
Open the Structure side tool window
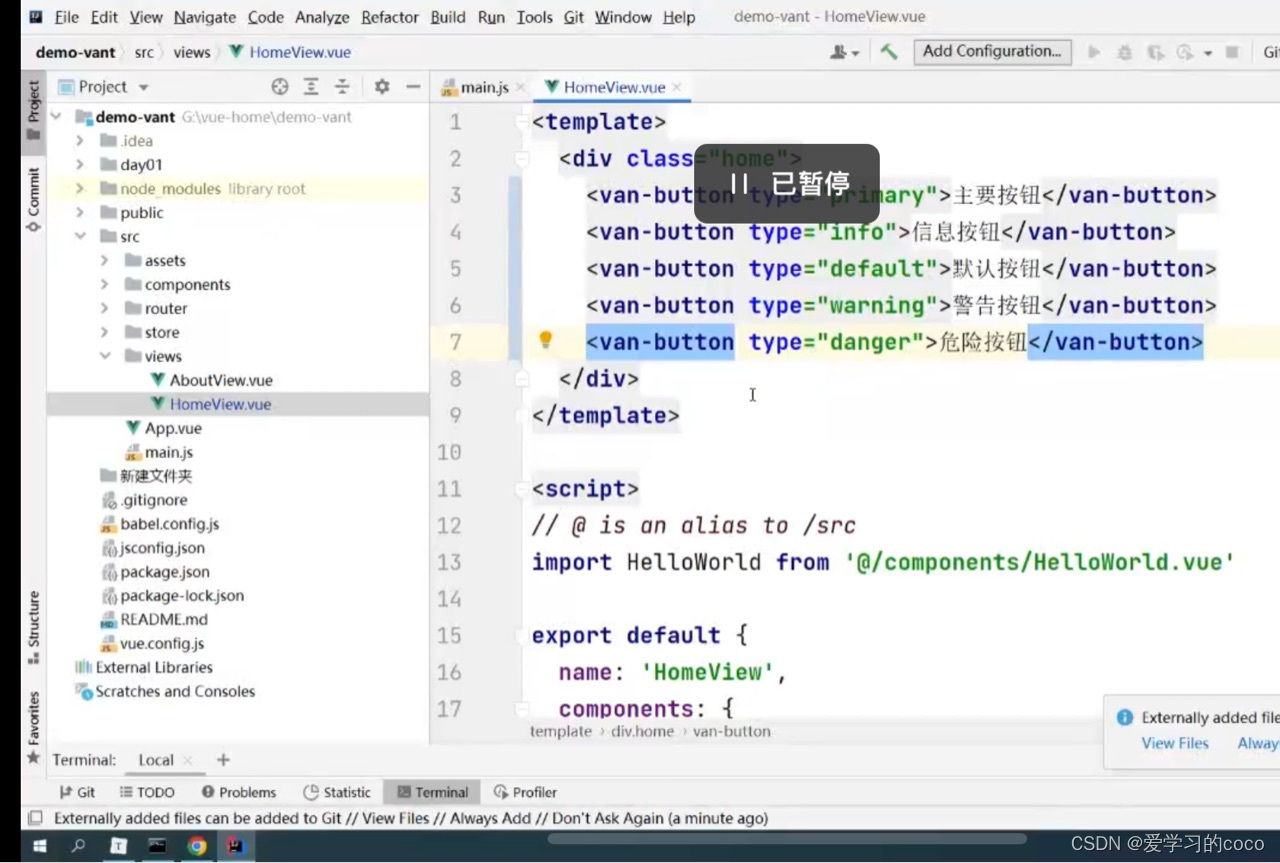(x=33, y=627)
